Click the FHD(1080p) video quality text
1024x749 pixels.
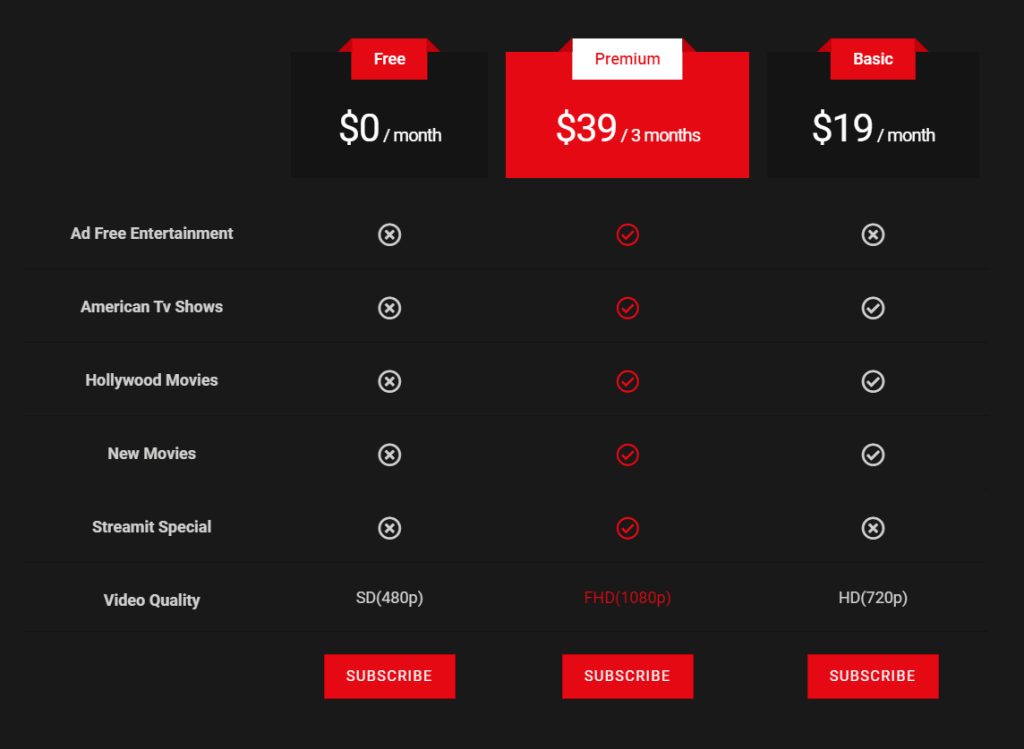(627, 598)
